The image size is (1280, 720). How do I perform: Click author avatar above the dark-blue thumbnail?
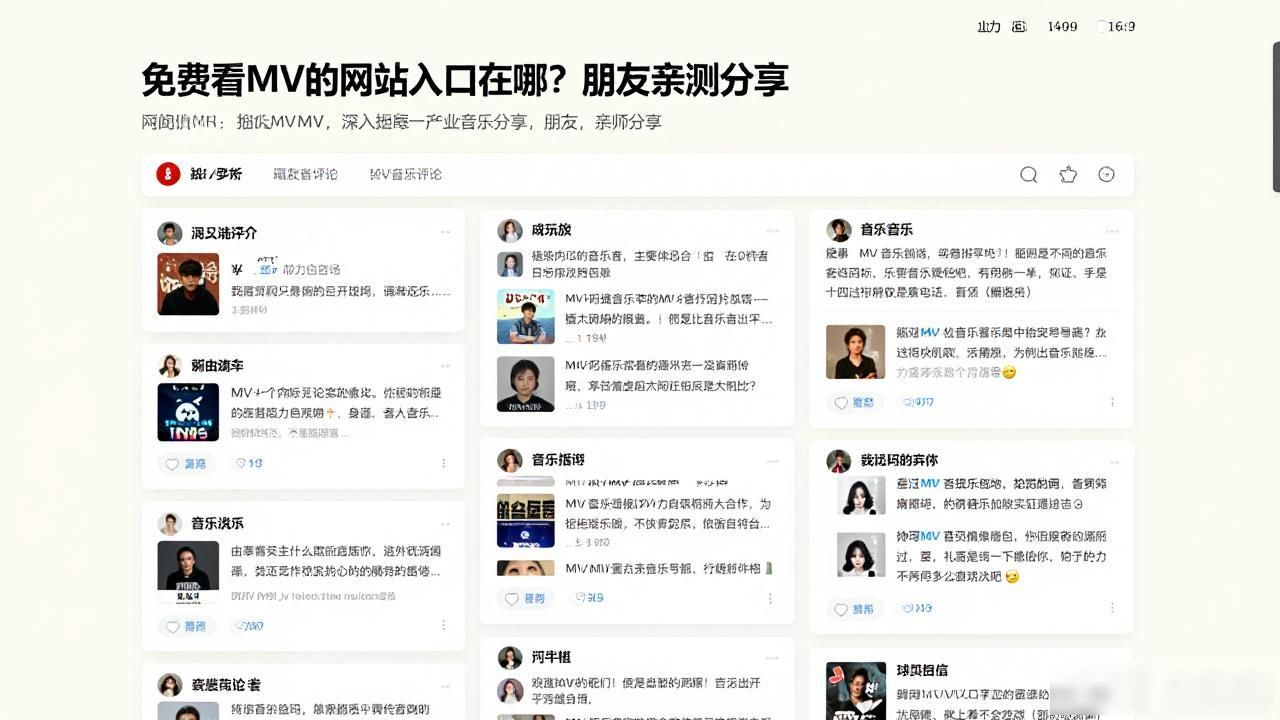[510, 460]
